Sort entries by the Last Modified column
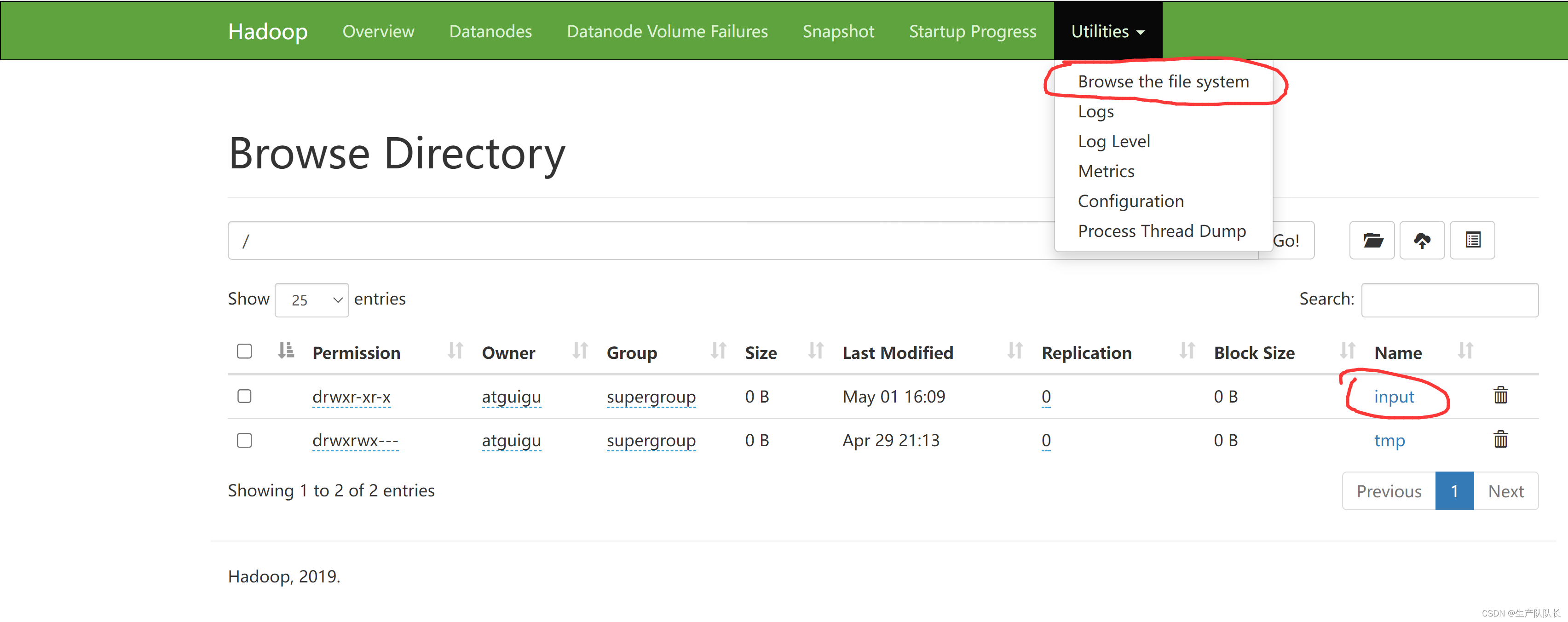 click(897, 352)
